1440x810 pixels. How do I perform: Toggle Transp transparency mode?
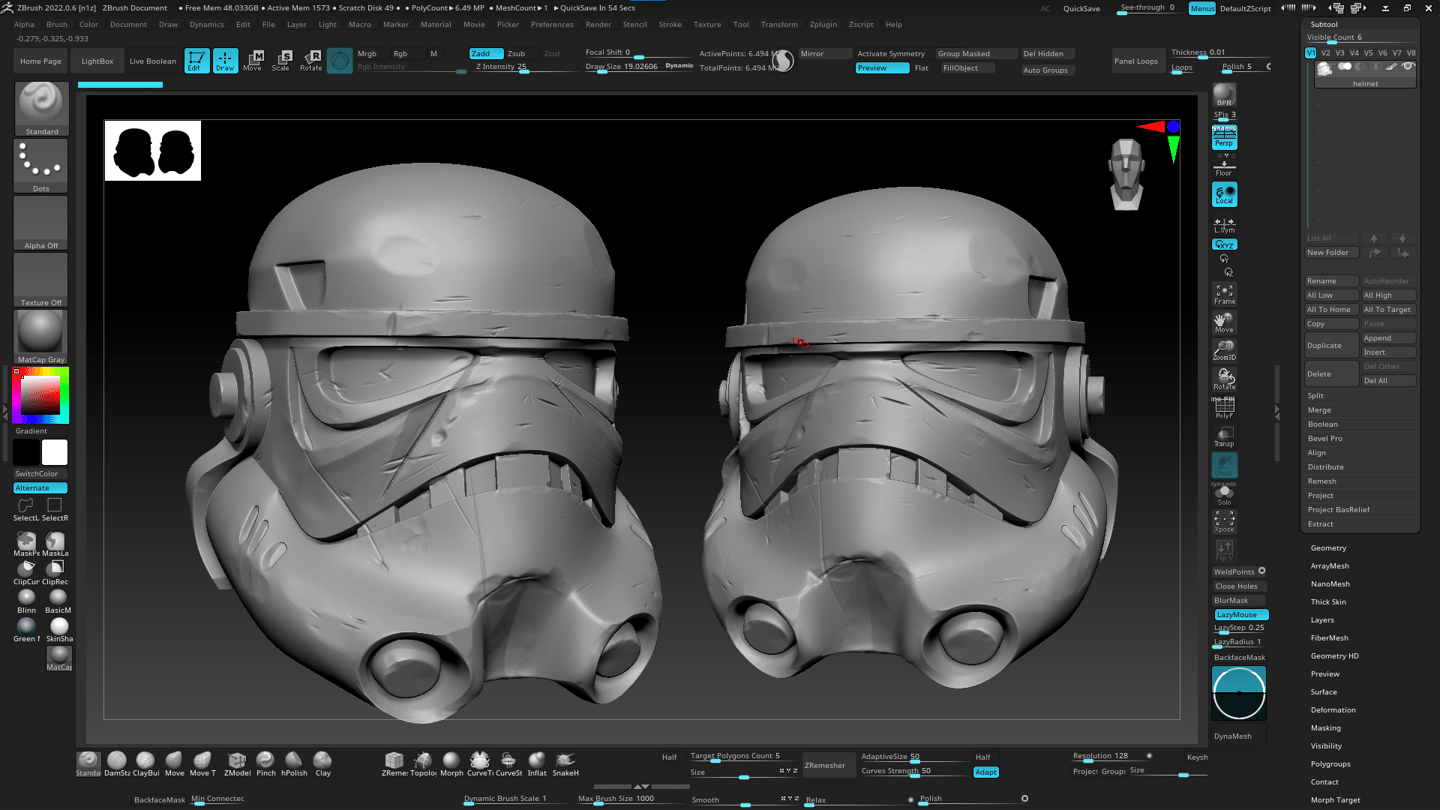1224,437
